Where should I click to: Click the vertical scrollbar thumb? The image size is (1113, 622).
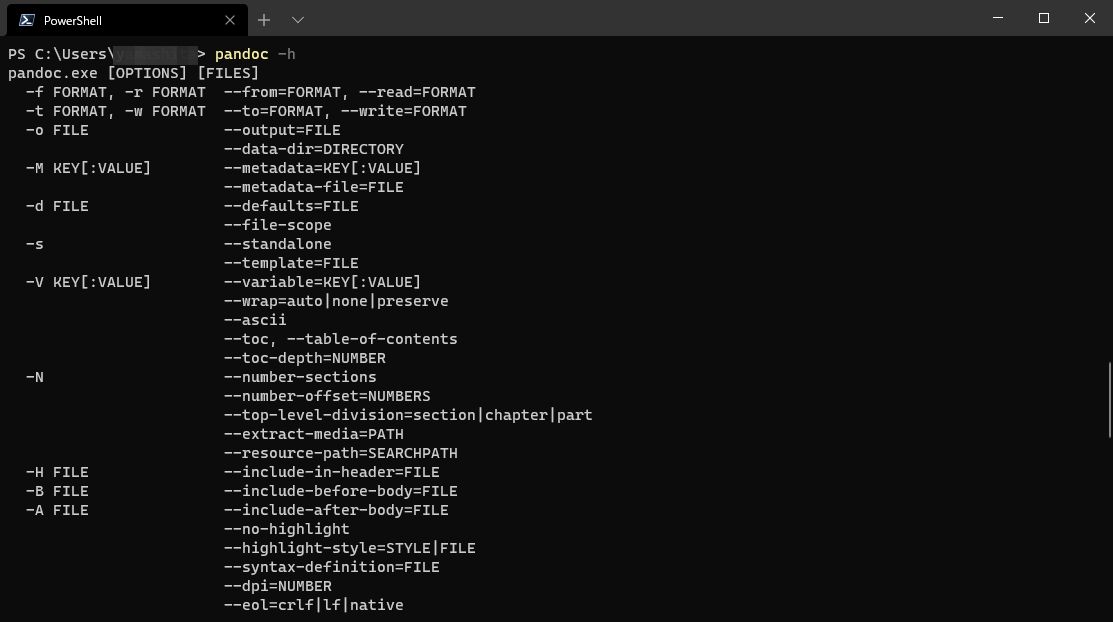click(1109, 400)
